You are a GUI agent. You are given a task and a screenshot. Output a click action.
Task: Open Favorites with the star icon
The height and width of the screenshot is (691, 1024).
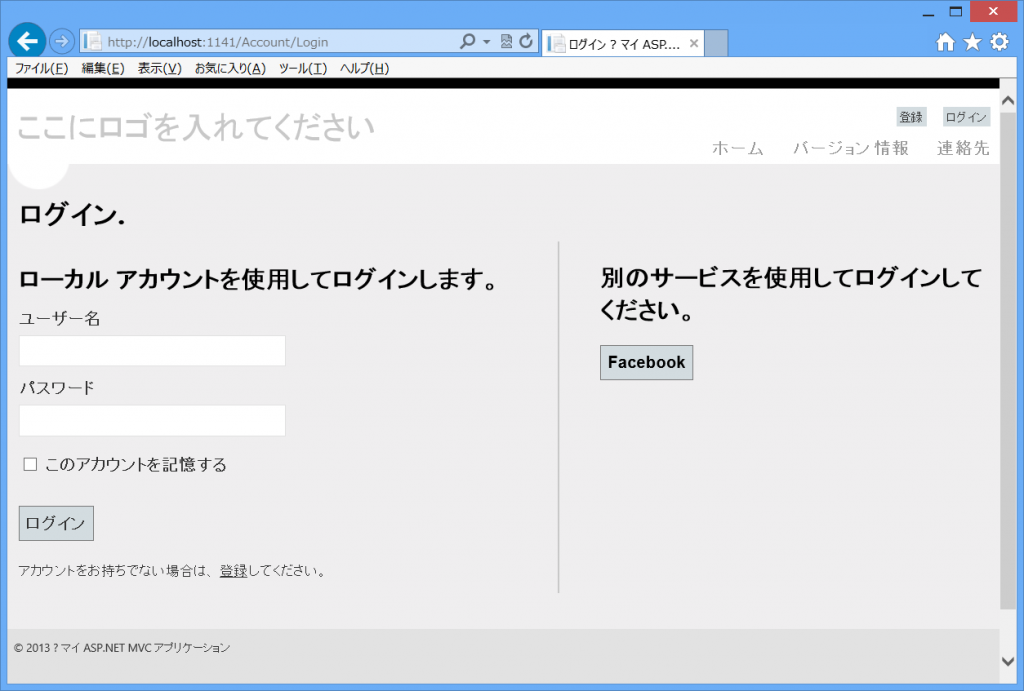pos(971,42)
